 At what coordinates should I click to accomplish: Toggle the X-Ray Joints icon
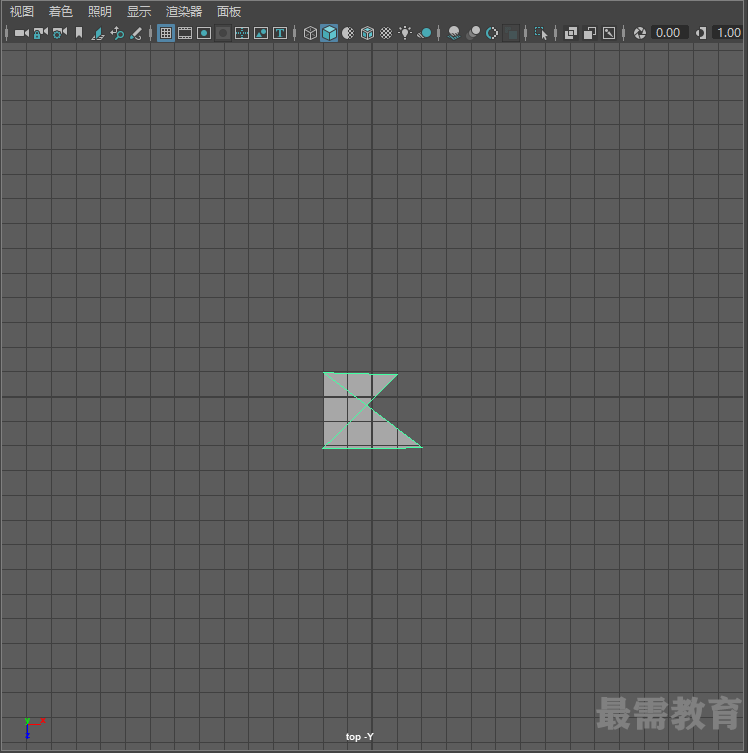click(x=609, y=33)
